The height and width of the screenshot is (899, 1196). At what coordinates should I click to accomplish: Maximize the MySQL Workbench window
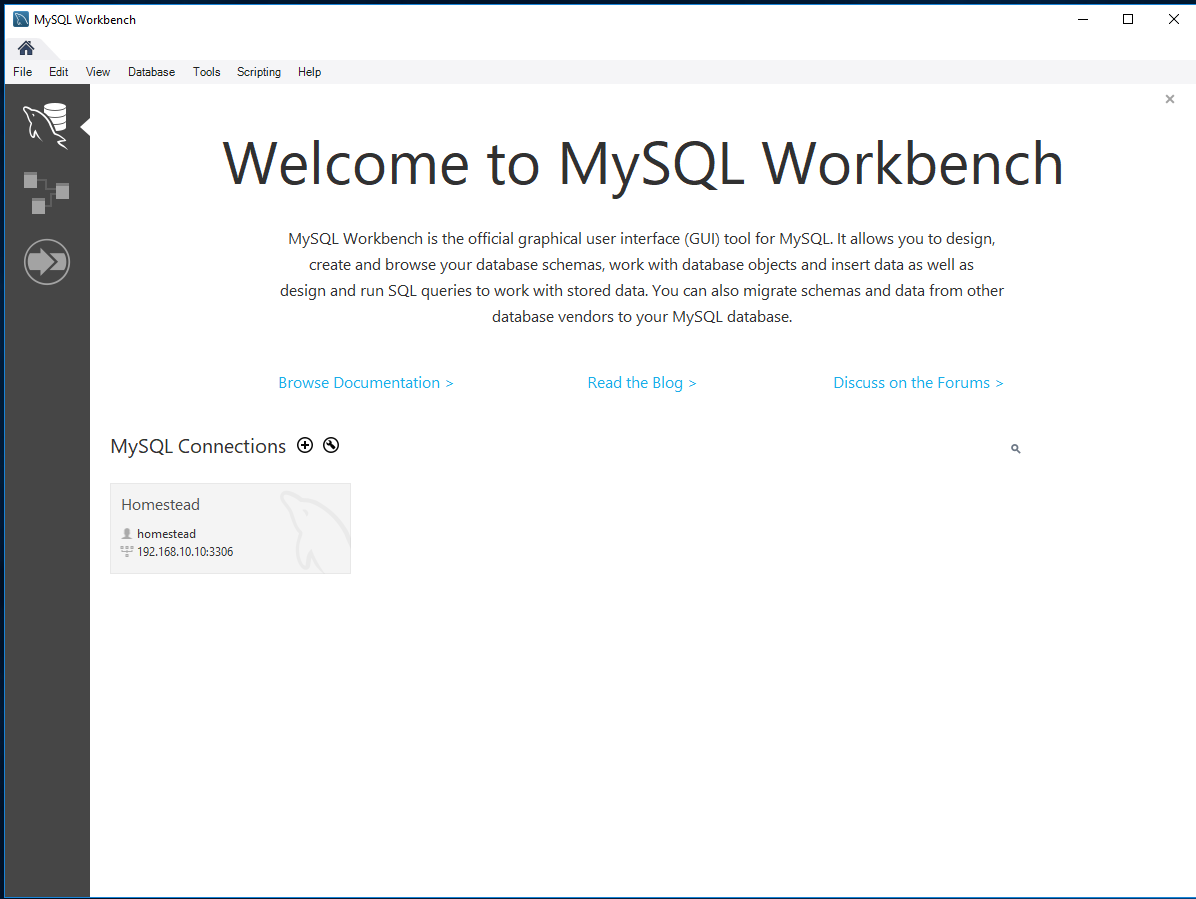click(1128, 19)
